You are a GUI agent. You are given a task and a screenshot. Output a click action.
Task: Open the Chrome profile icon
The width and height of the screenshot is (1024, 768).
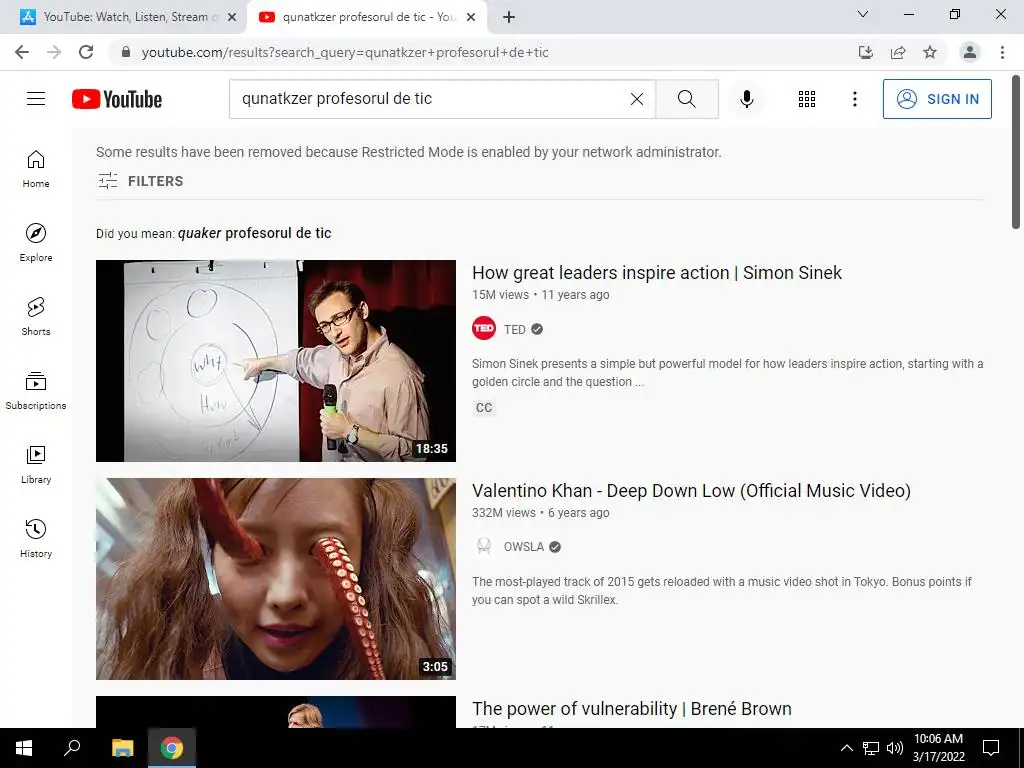970,52
